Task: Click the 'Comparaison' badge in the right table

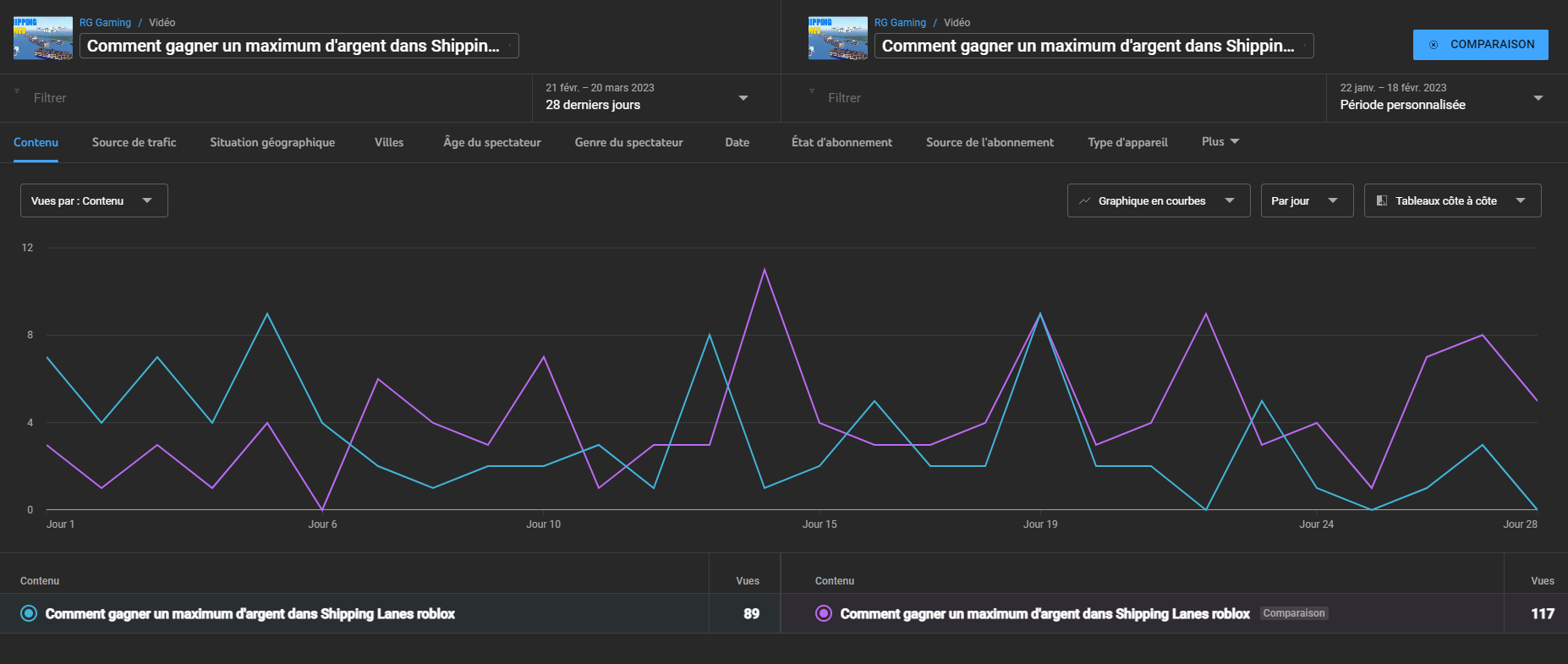Action: click(1294, 613)
